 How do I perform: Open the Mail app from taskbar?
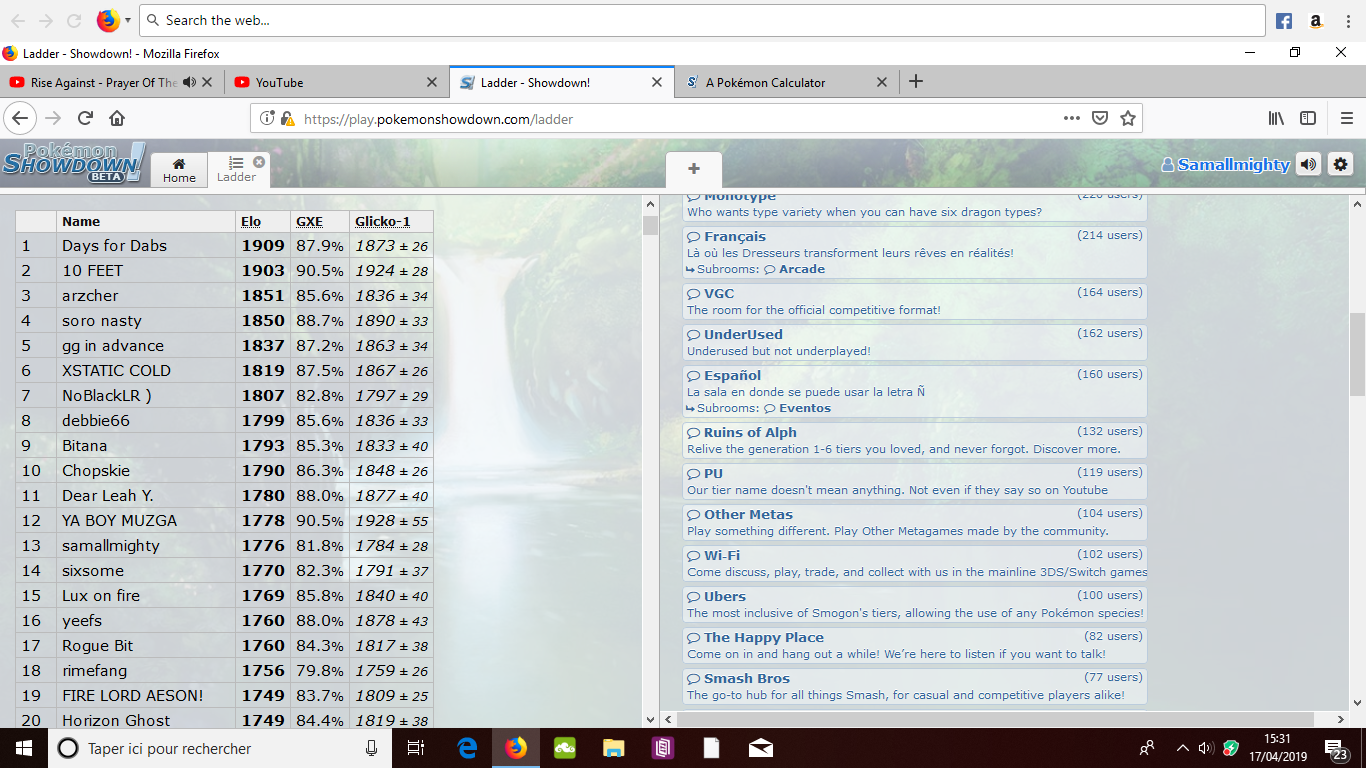tap(760, 748)
